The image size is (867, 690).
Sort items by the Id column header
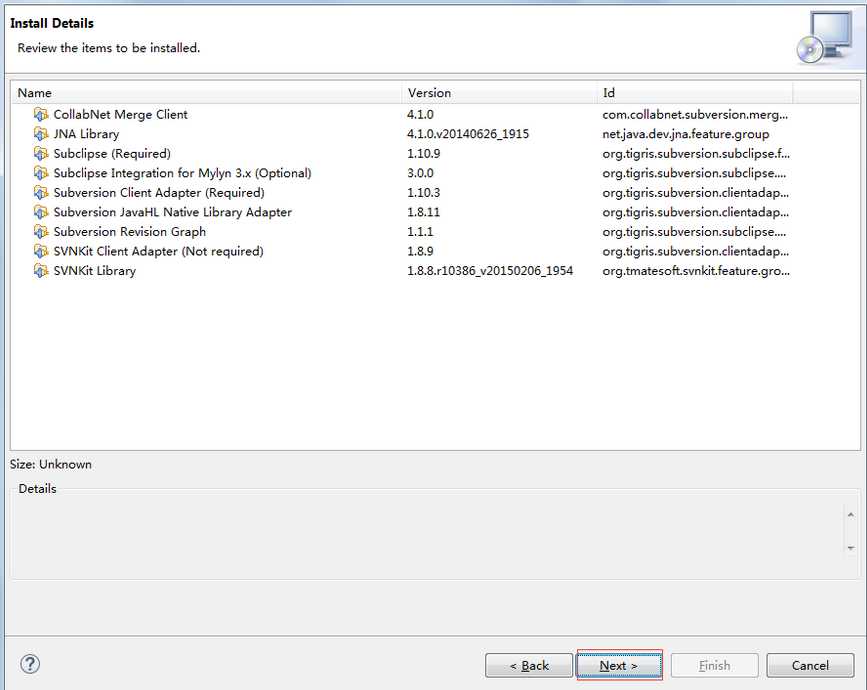695,93
